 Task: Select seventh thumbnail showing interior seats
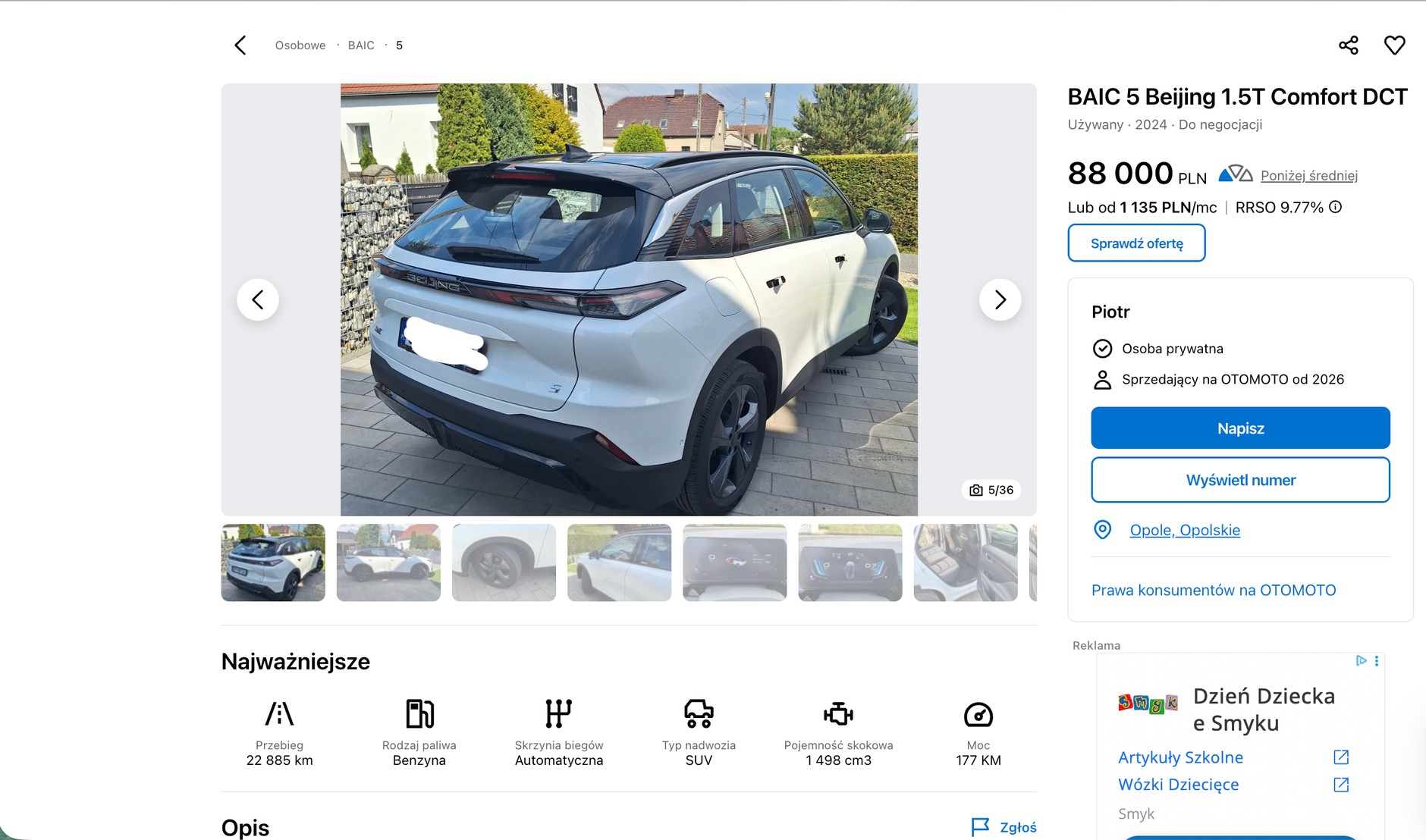[x=965, y=563]
